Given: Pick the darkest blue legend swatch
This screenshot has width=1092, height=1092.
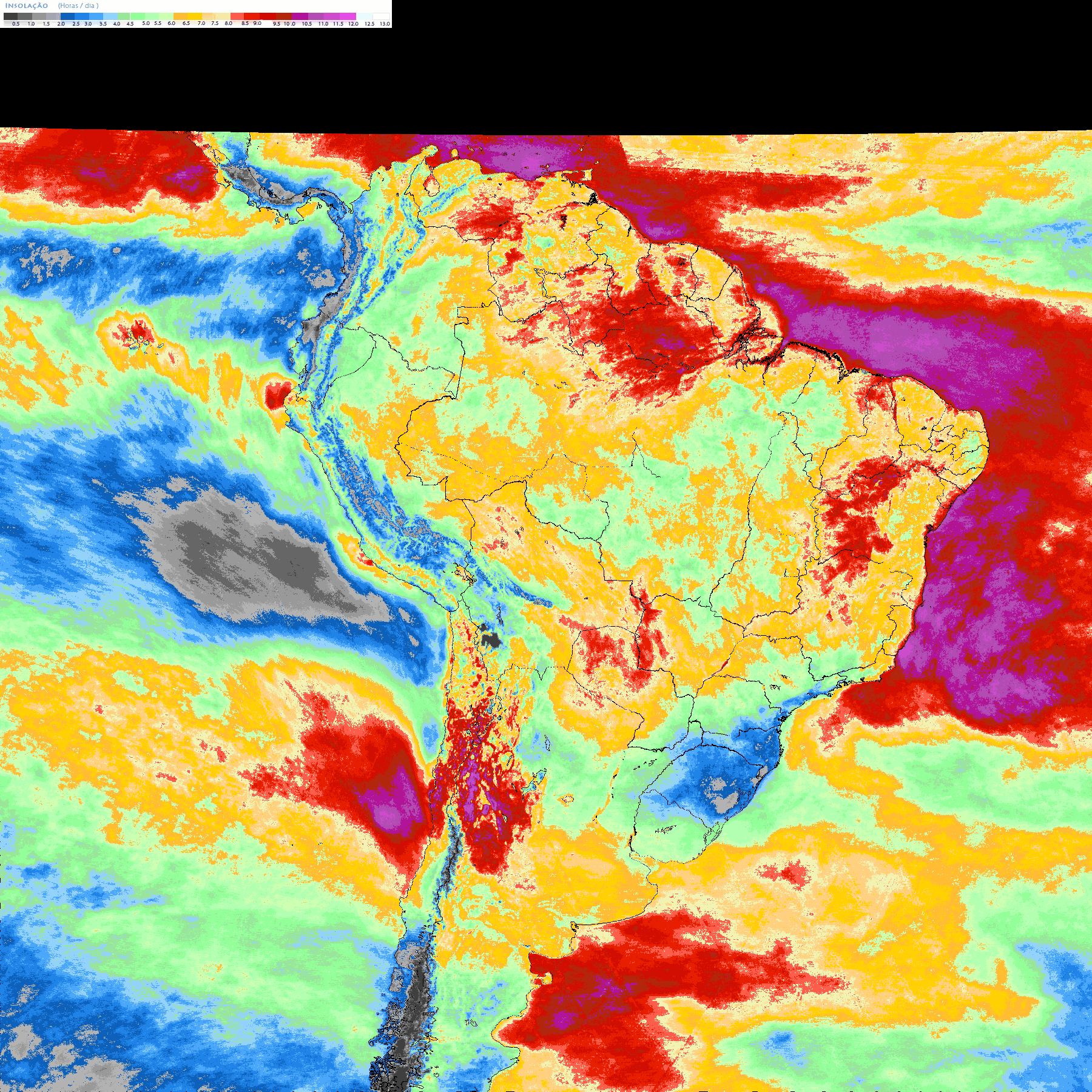Looking at the screenshot, I should 67,16.
